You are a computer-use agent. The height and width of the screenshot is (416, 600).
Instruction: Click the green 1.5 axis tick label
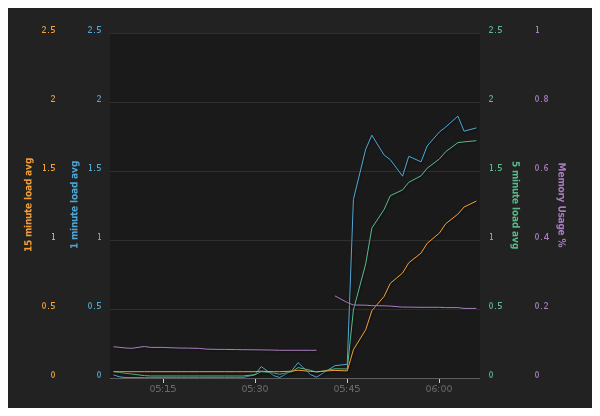coord(496,168)
